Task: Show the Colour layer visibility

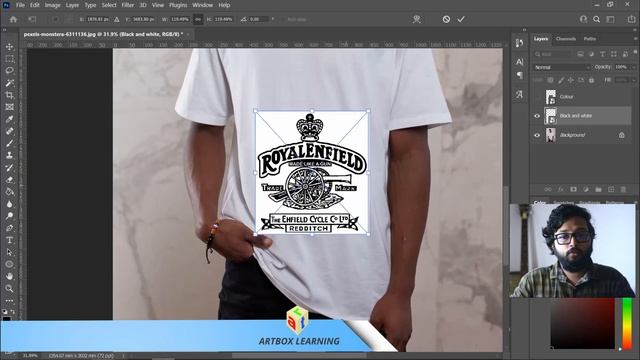Action: click(537, 97)
